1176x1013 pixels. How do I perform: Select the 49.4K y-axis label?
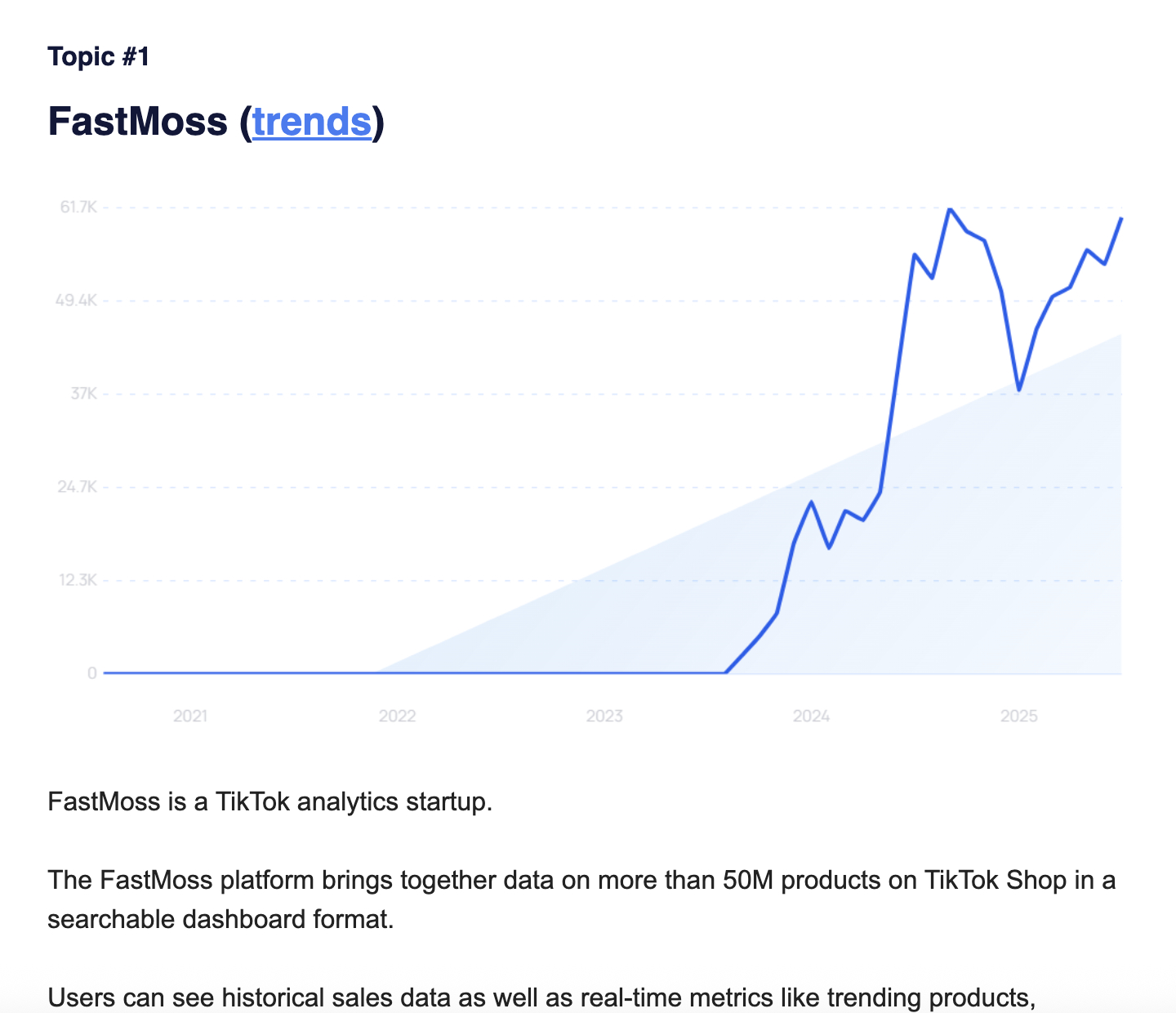pos(77,301)
